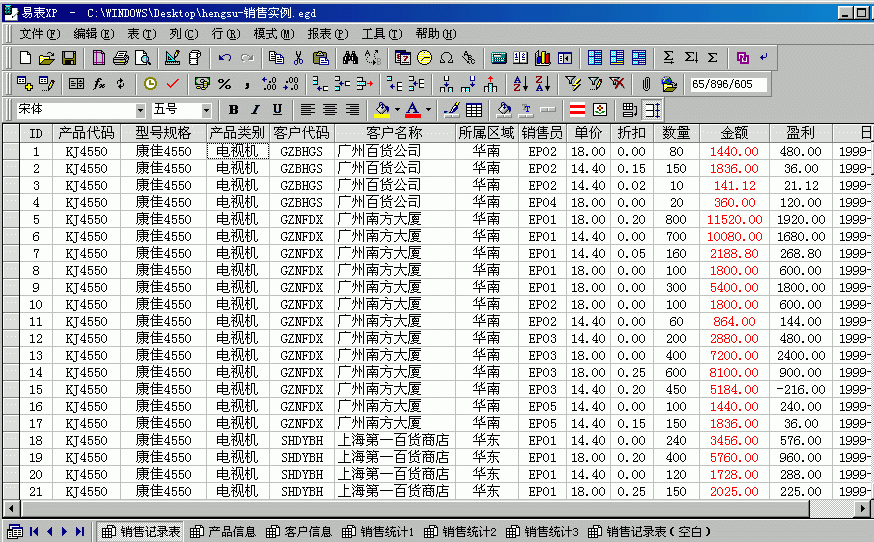
Task: Click the printer icon to print
Action: [x=121, y=57]
